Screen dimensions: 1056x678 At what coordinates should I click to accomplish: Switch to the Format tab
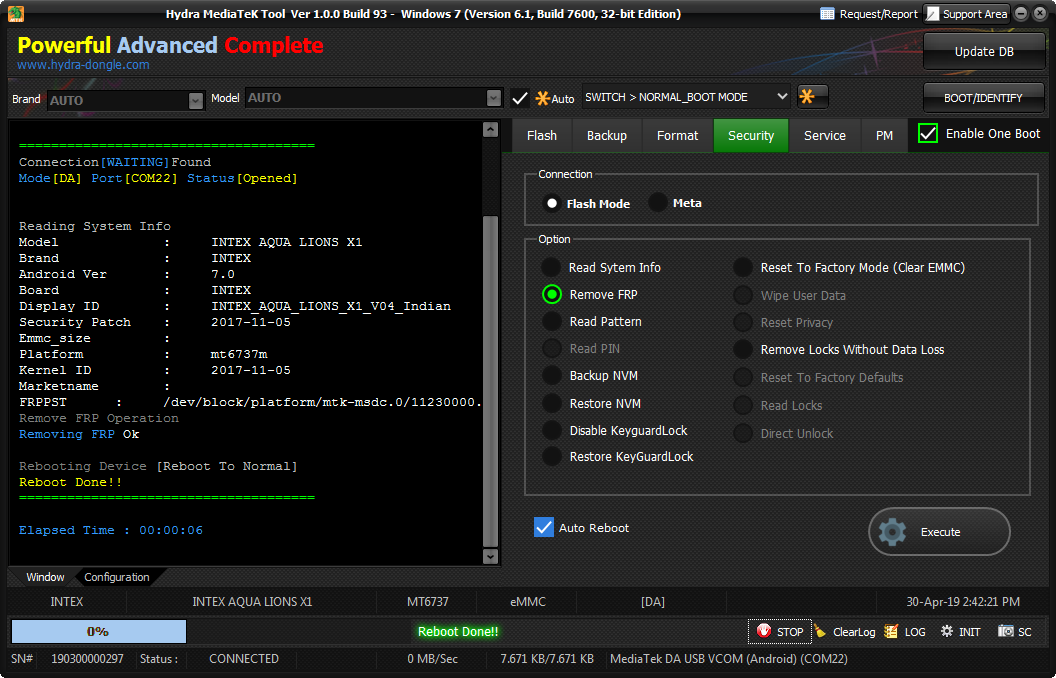pyautogui.click(x=678, y=135)
